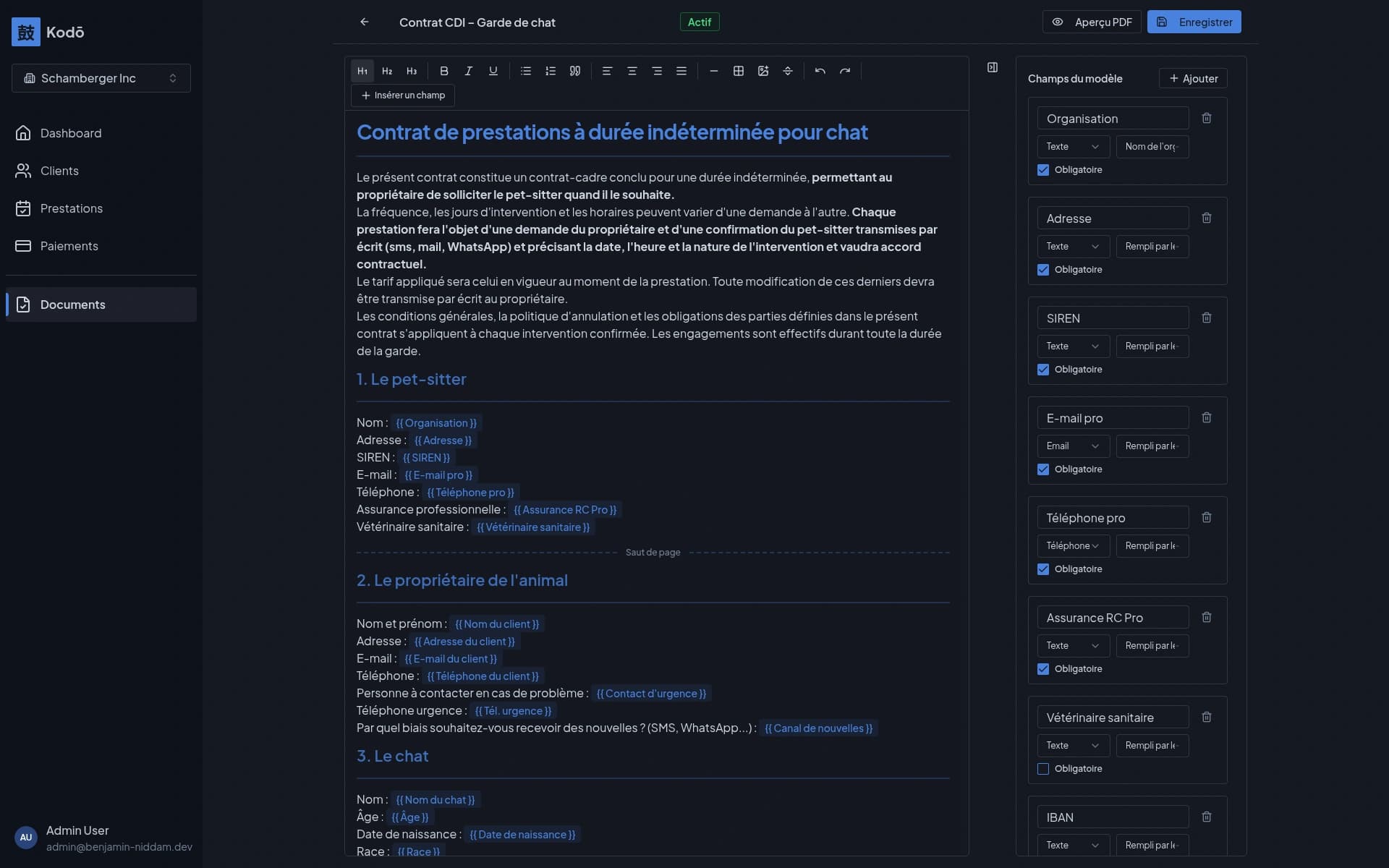Insert a blockquote
Viewport: 1389px width, 868px height.
575,71
